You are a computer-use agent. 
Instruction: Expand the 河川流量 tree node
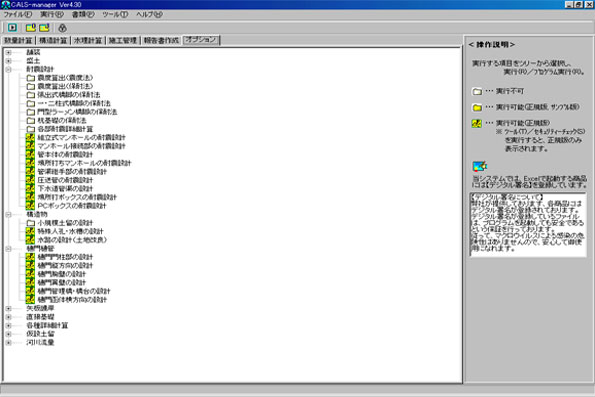(8, 343)
